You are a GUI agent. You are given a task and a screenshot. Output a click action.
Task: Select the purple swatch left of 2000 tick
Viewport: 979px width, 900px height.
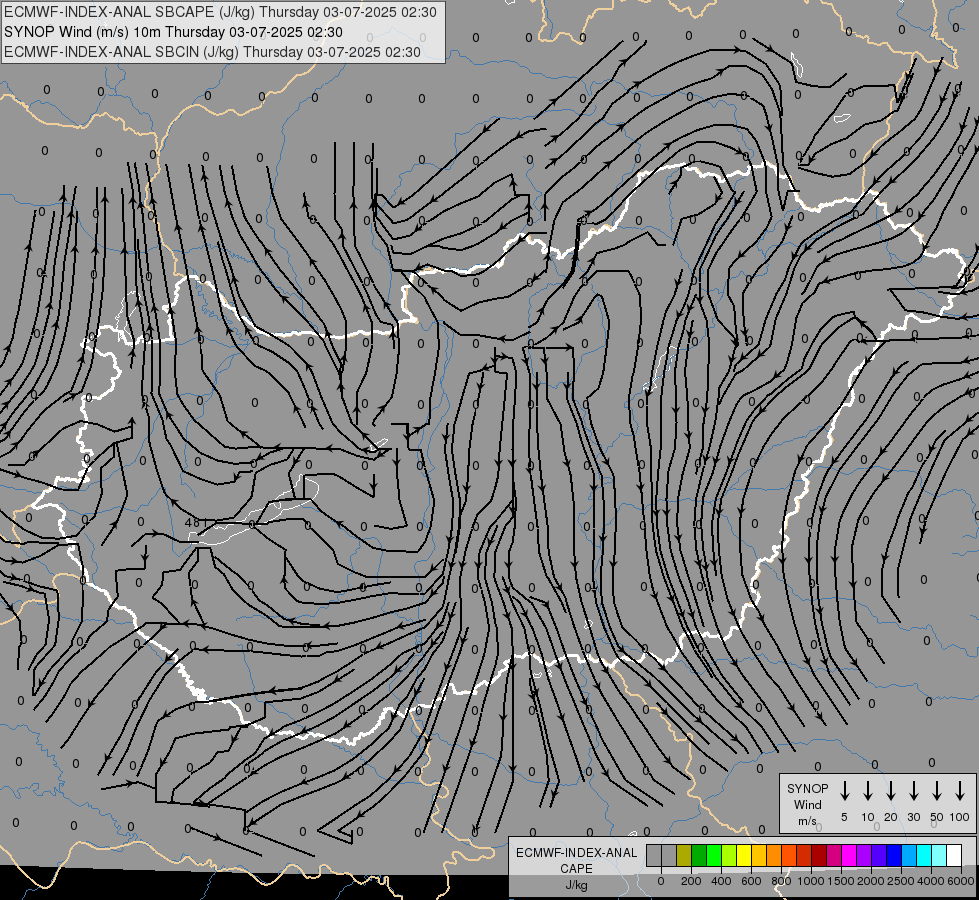point(864,856)
